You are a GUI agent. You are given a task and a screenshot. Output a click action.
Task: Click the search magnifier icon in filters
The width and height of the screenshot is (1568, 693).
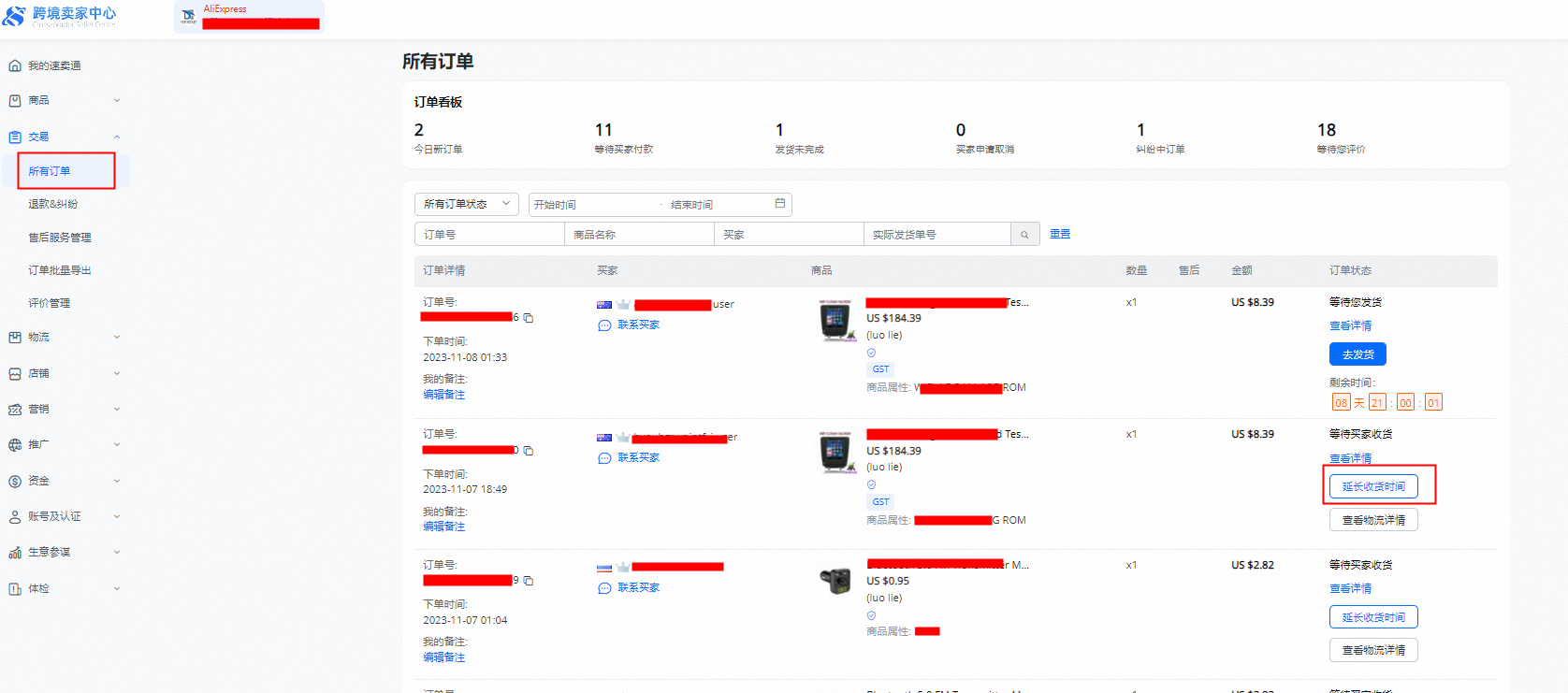tap(1024, 235)
